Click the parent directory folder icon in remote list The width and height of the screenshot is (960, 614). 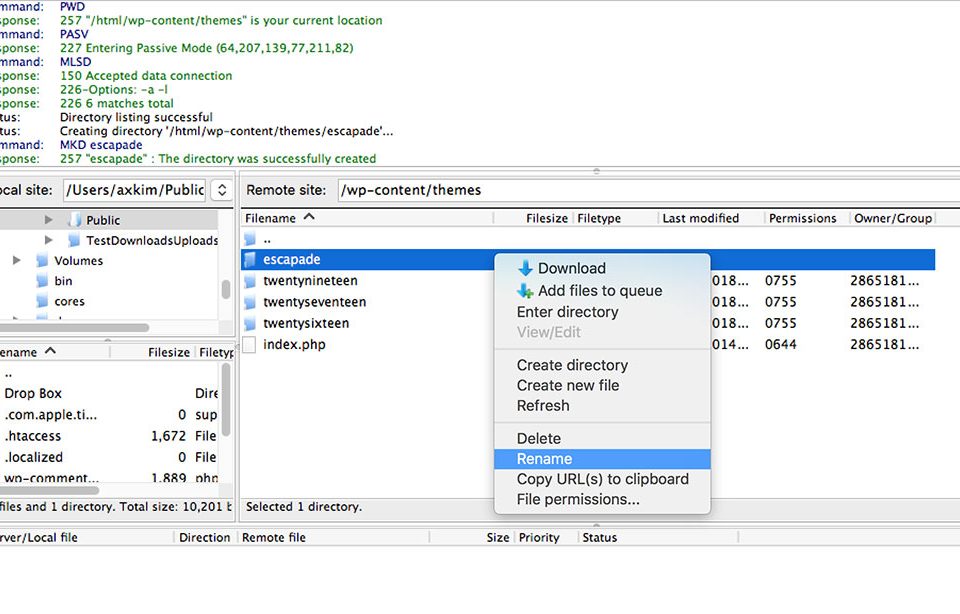pos(250,239)
